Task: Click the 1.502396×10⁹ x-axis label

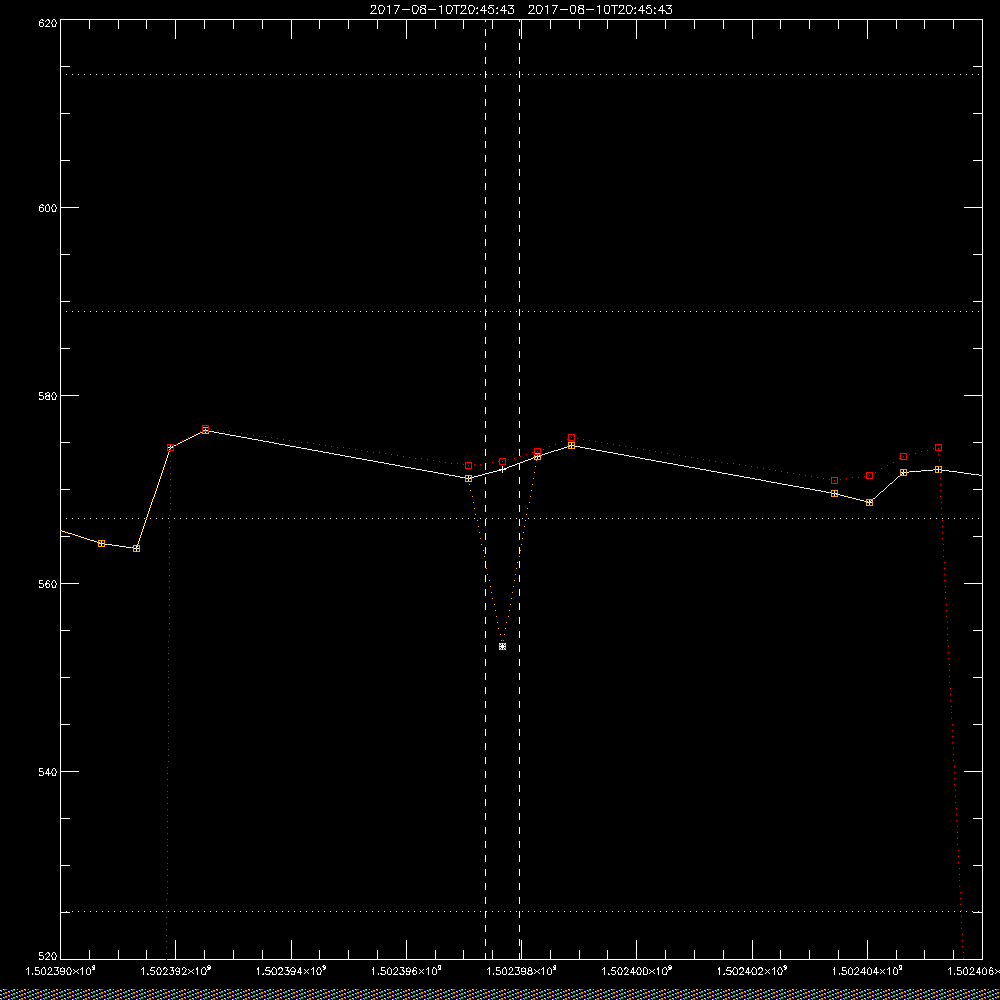Action: point(406,971)
